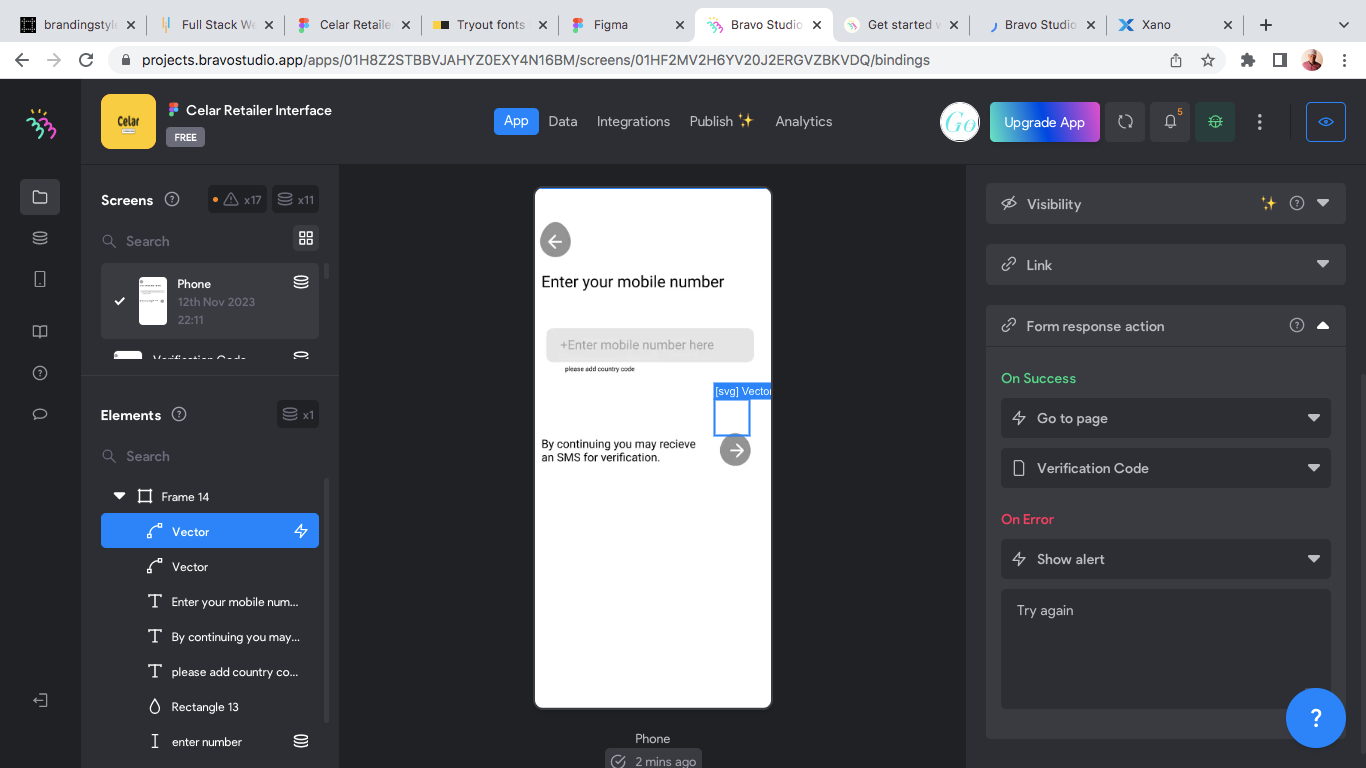Toggle the blue eye preview button
Screen dimensions: 1366x768
pos(1326,122)
